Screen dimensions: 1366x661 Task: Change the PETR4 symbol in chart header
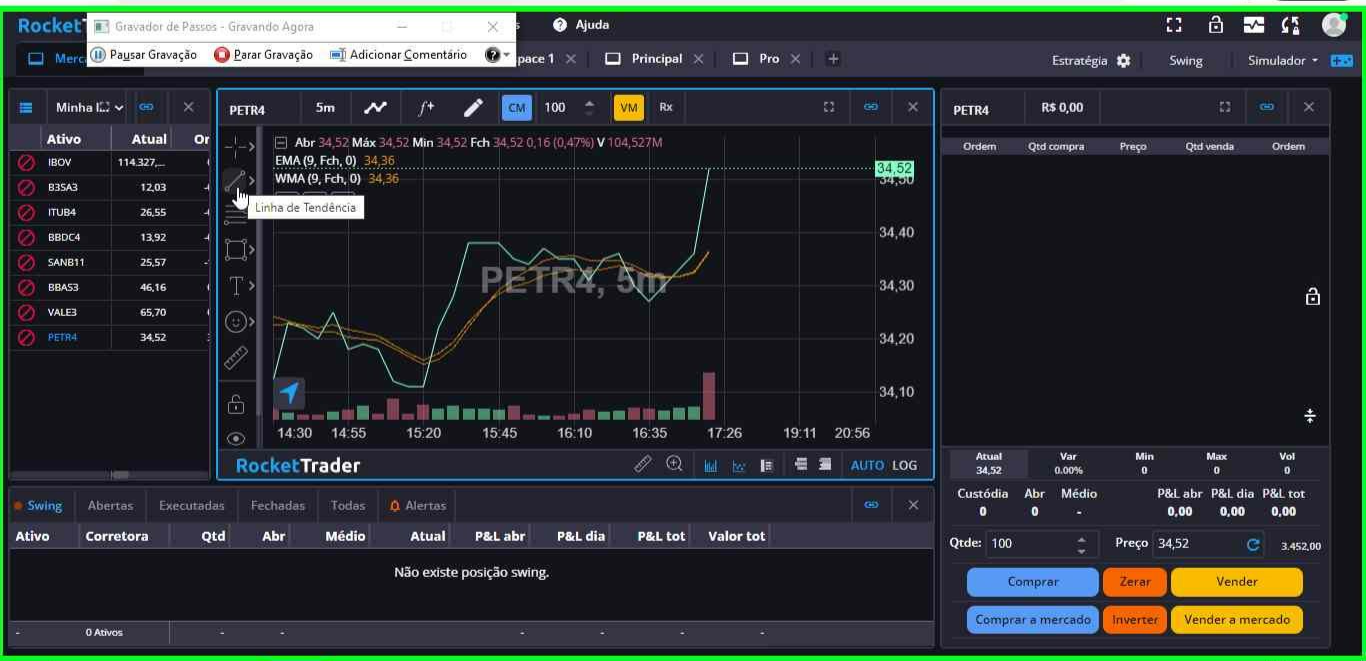(247, 109)
